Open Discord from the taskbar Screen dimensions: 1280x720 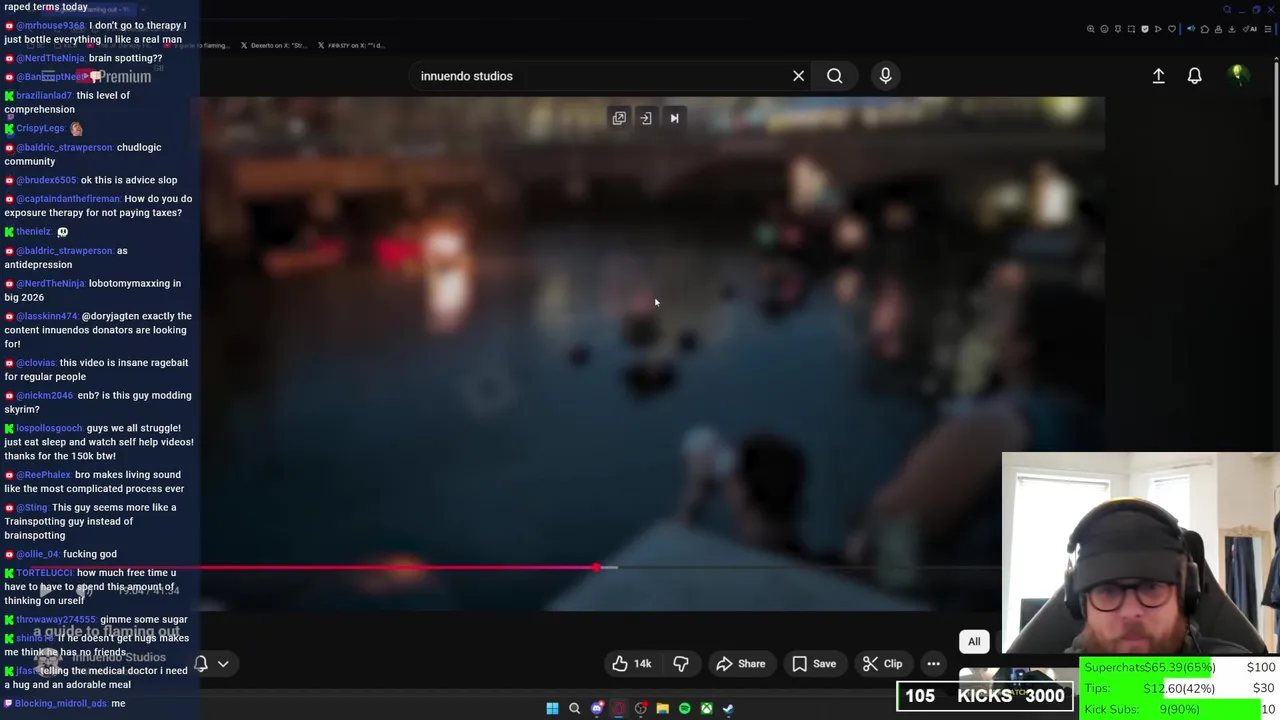(597, 708)
